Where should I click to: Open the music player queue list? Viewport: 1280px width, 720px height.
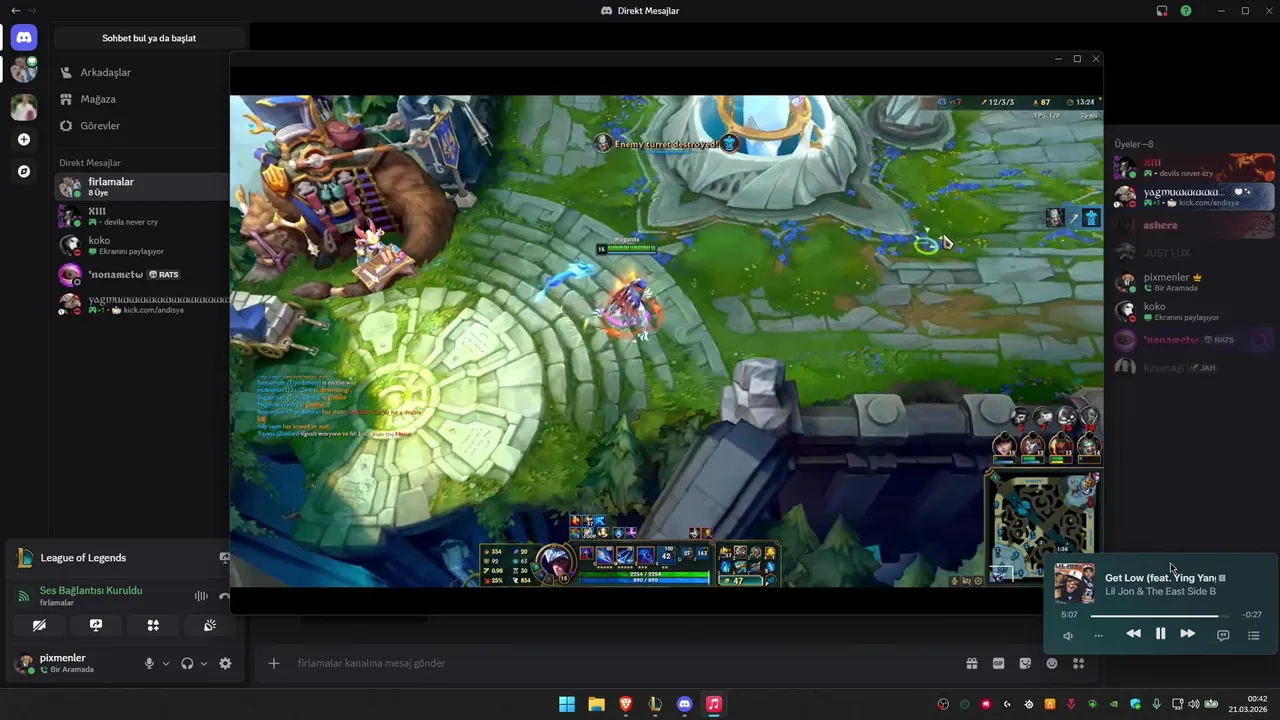point(1254,635)
